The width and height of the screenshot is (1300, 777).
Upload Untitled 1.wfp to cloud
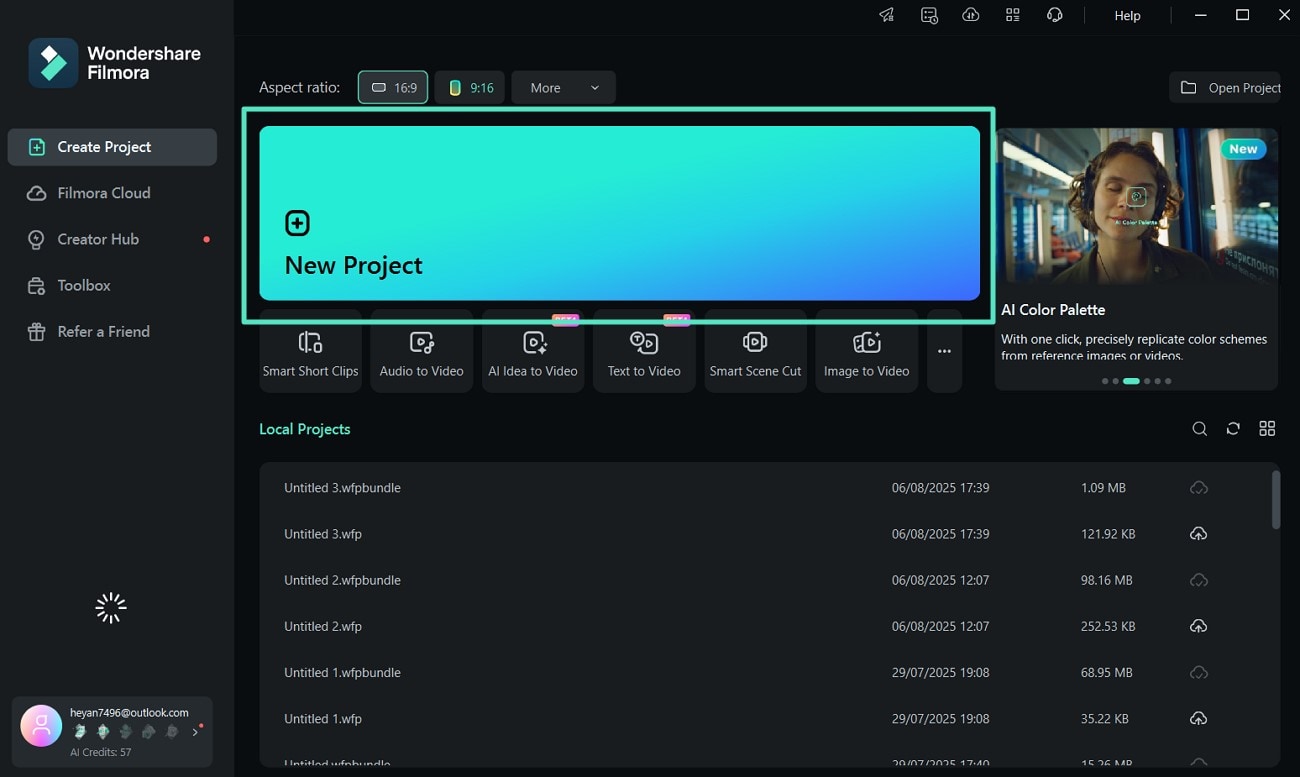[1198, 718]
